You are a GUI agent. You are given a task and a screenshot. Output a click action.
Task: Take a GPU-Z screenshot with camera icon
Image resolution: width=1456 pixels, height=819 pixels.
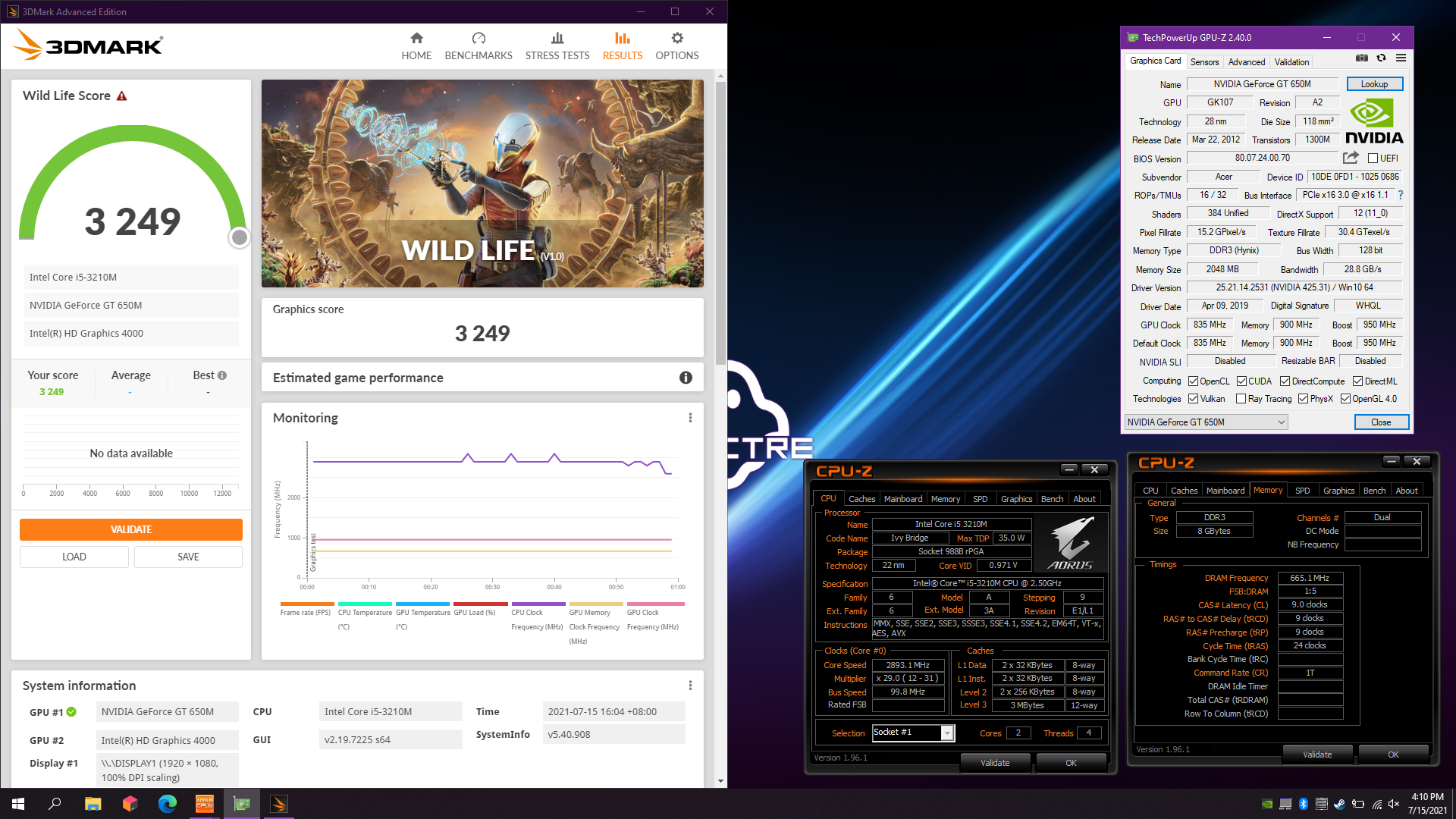[1362, 58]
